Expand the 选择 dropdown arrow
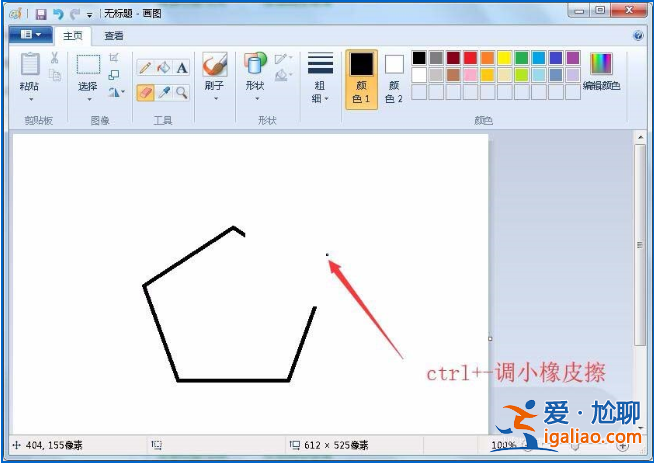654x464 pixels. (89, 100)
